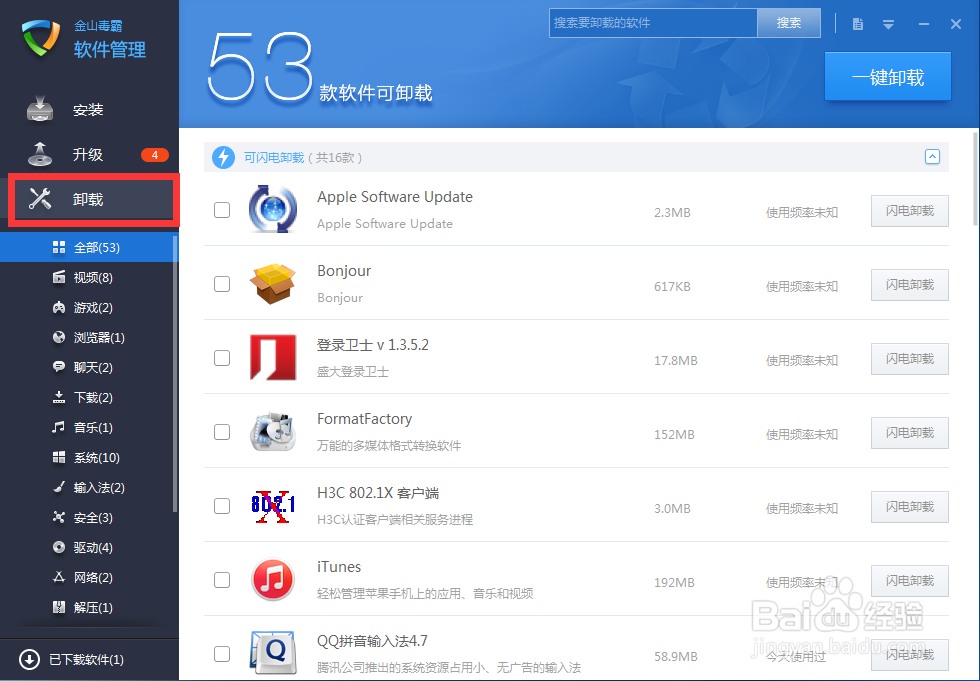Viewport: 980px width, 681px height.
Task: Click the 卸载 wrench icon in sidebar
Action: point(40,199)
